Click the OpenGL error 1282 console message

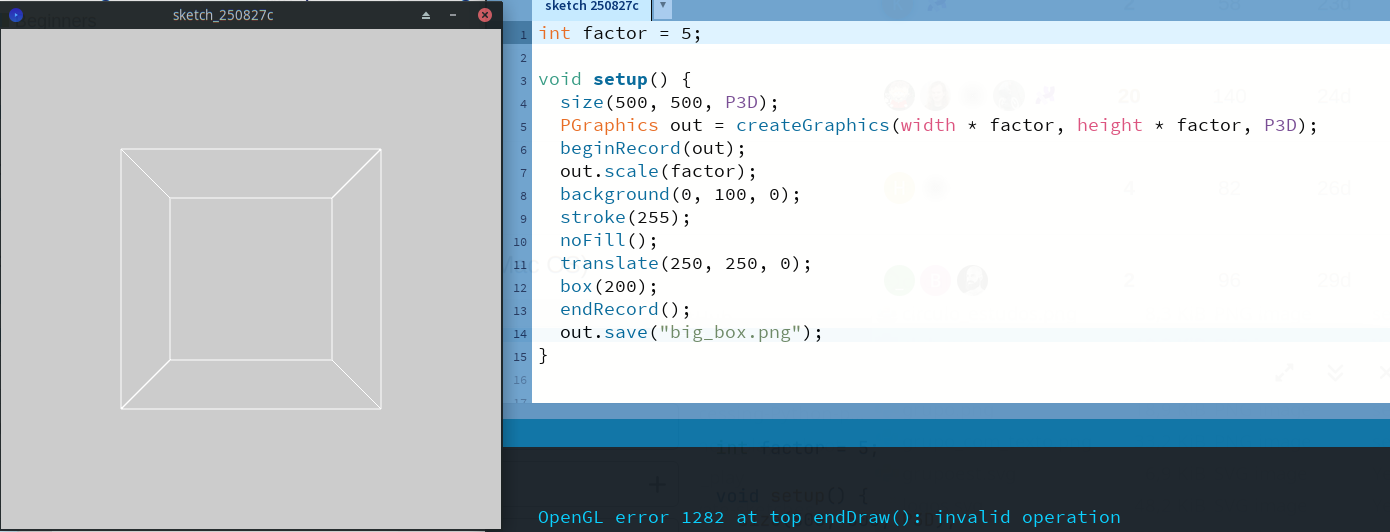pyautogui.click(x=829, y=517)
